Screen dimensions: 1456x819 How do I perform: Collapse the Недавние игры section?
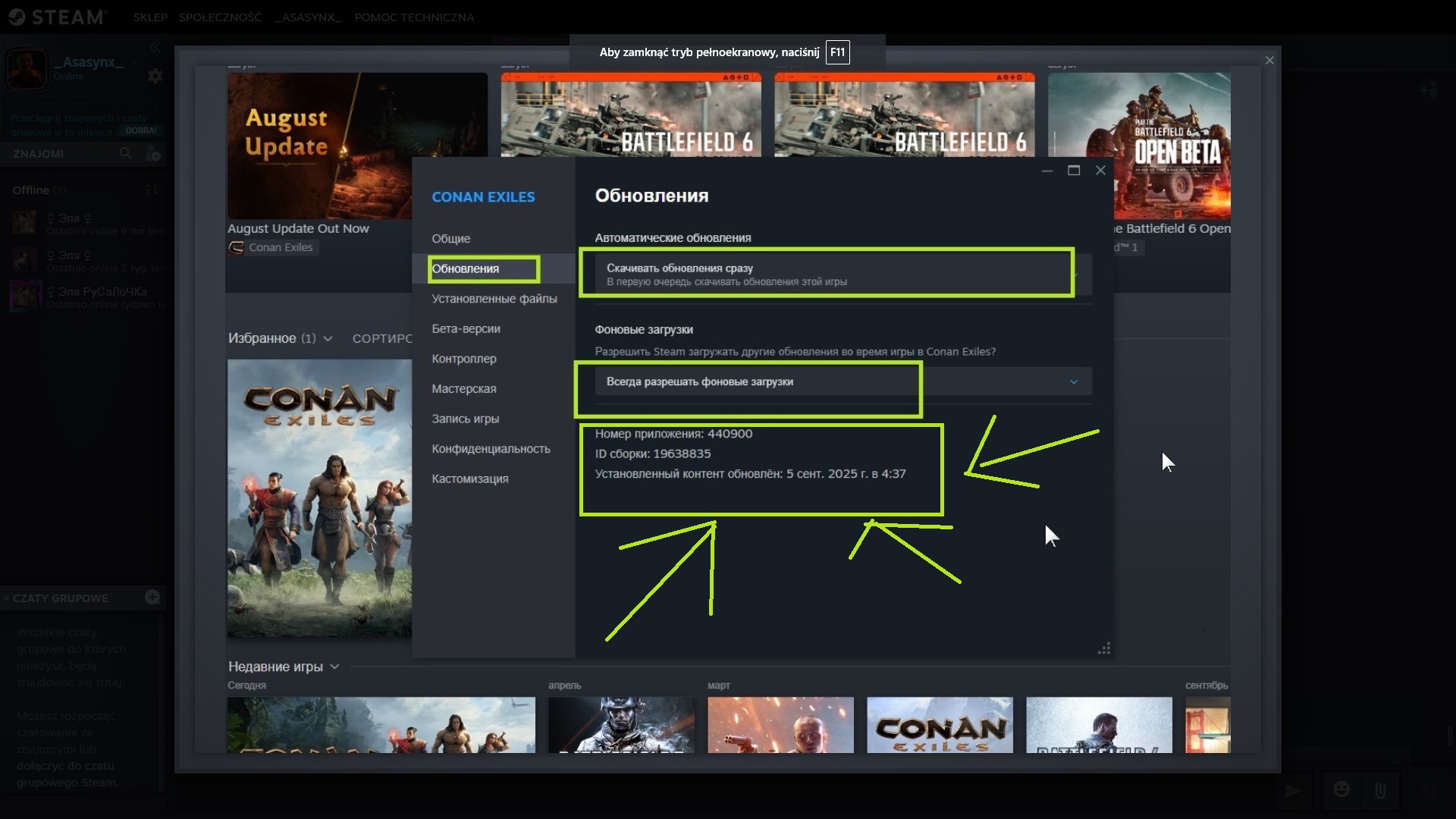[x=334, y=667]
